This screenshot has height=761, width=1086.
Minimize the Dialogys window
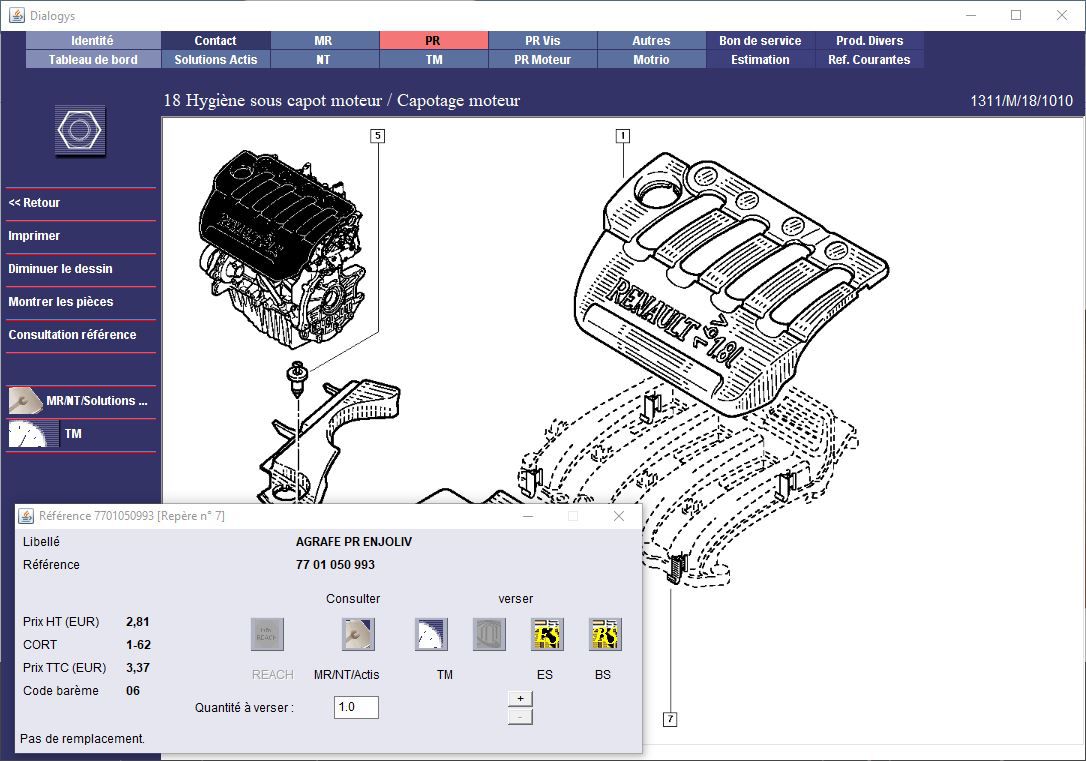click(971, 15)
